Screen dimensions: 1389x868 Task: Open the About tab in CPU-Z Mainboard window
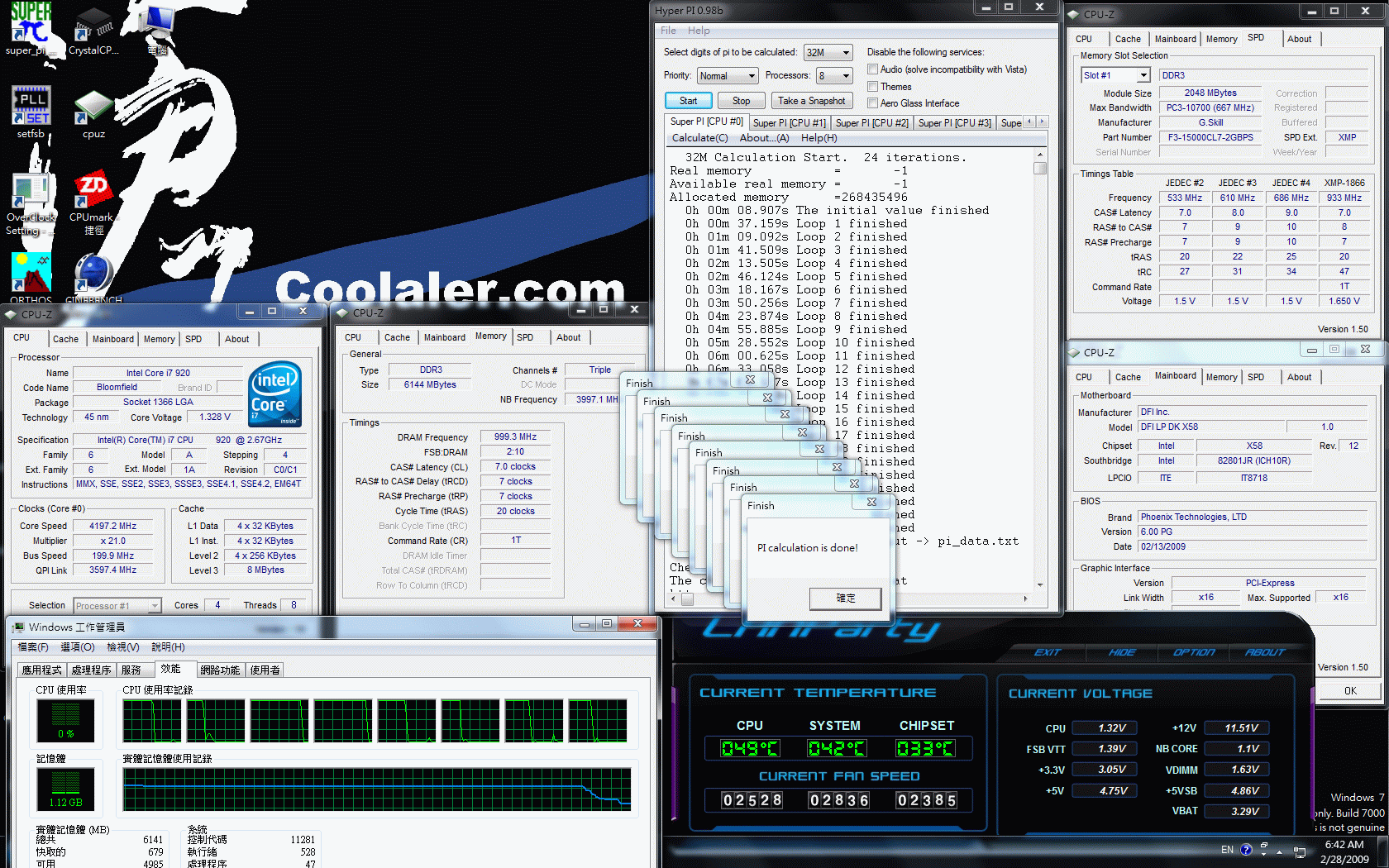point(1299,377)
